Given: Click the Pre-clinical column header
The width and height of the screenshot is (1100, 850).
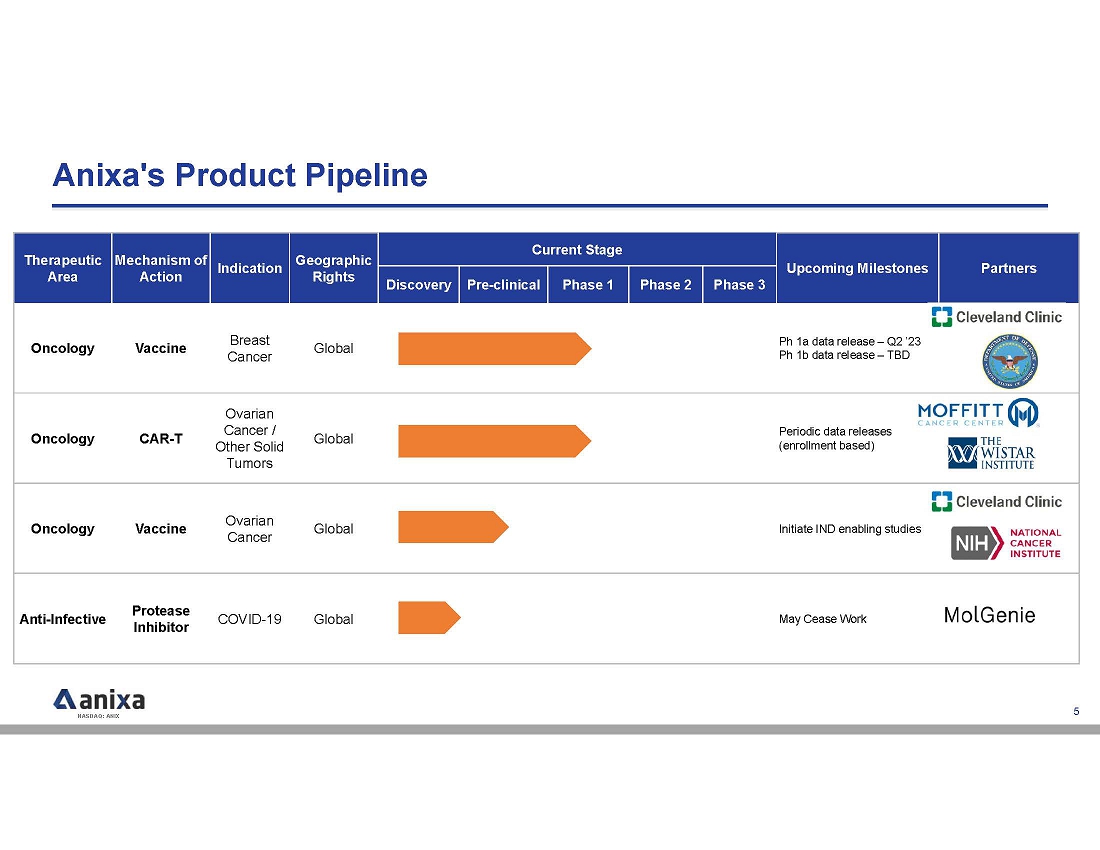Looking at the screenshot, I should pos(503,285).
